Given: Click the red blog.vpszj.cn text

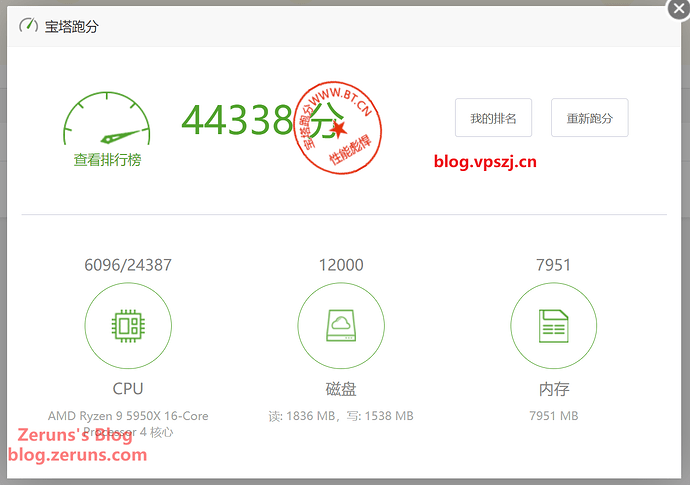Looking at the screenshot, I should point(484,161).
